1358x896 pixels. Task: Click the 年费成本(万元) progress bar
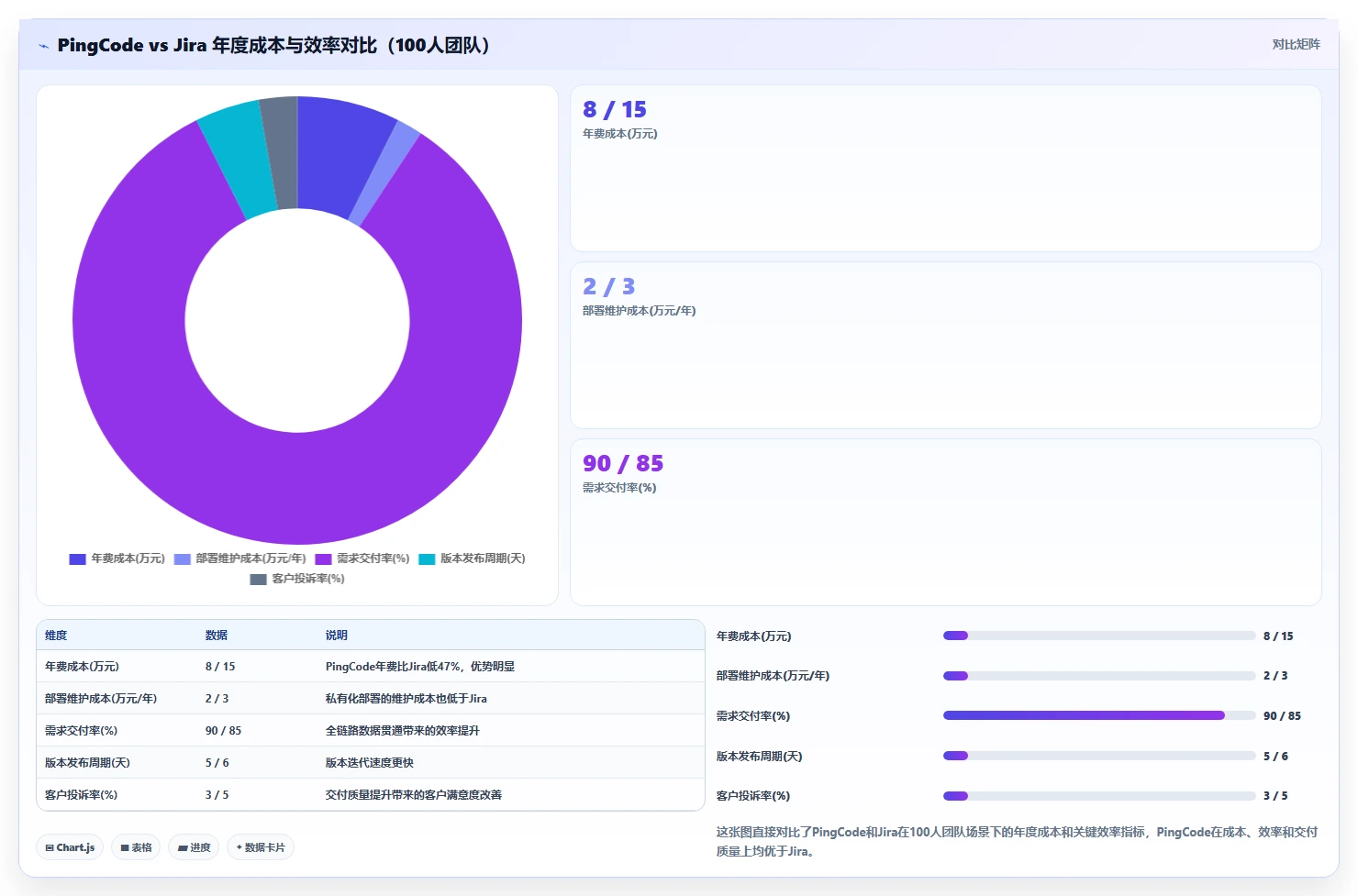pos(1099,636)
